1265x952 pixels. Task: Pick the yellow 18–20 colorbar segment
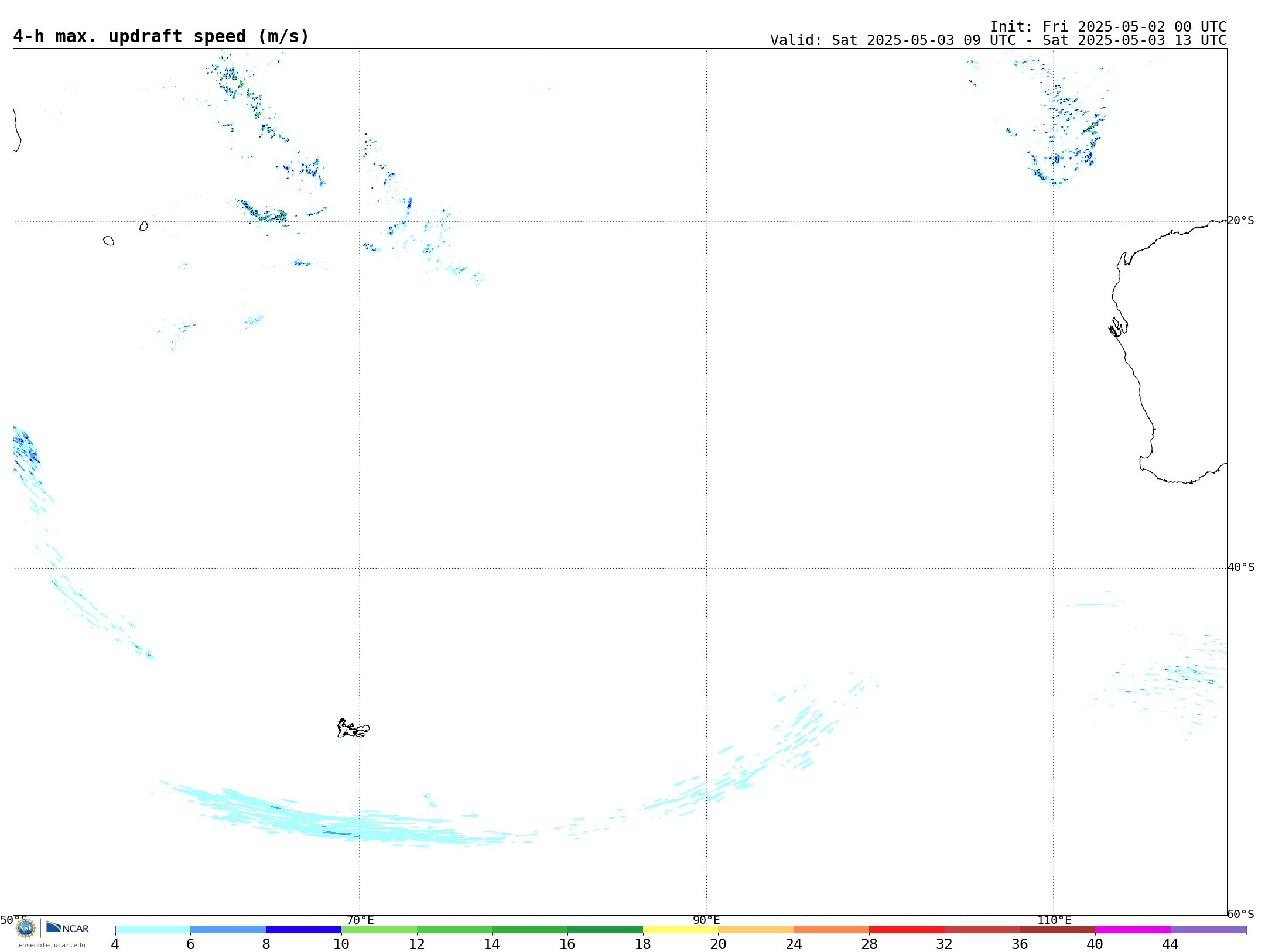[681, 929]
